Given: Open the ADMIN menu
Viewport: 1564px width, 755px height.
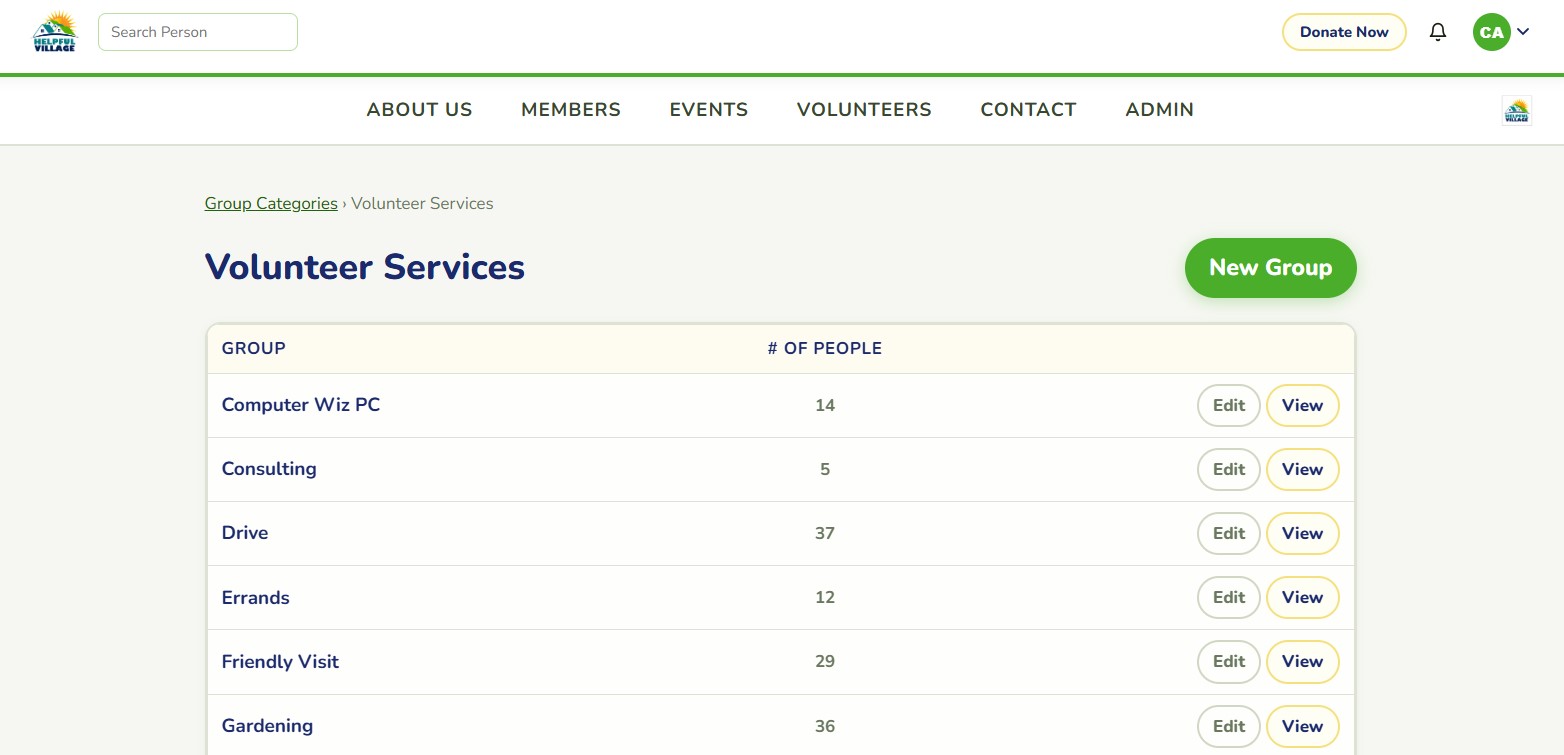Looking at the screenshot, I should (x=1159, y=110).
